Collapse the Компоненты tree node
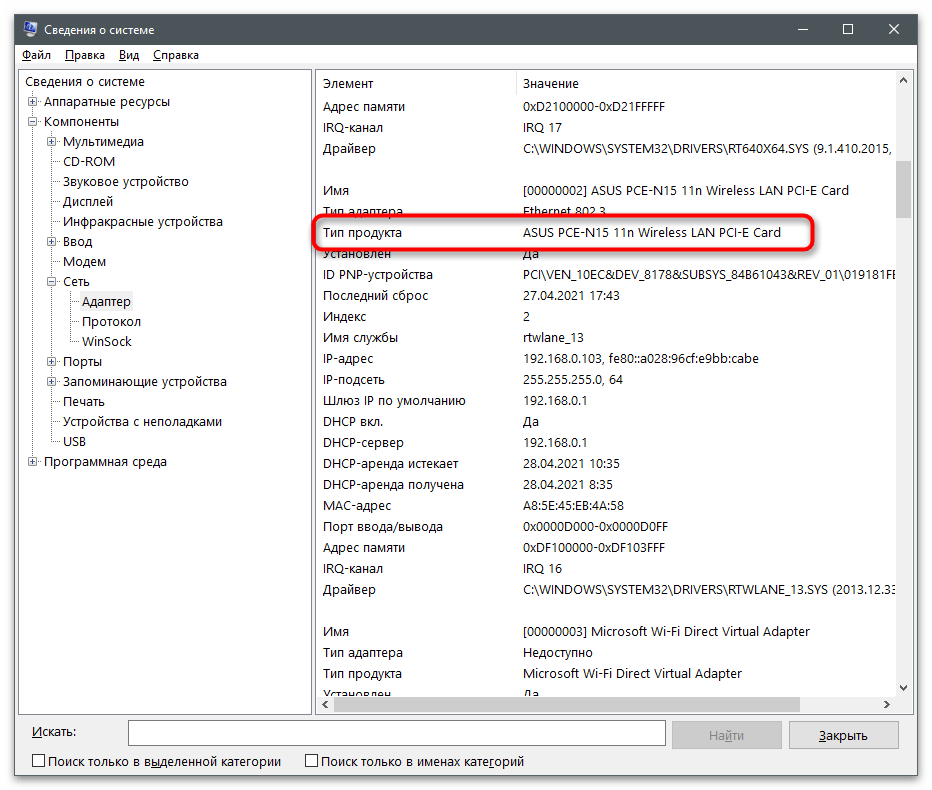This screenshot has height=790, width=932. click(x=33, y=122)
